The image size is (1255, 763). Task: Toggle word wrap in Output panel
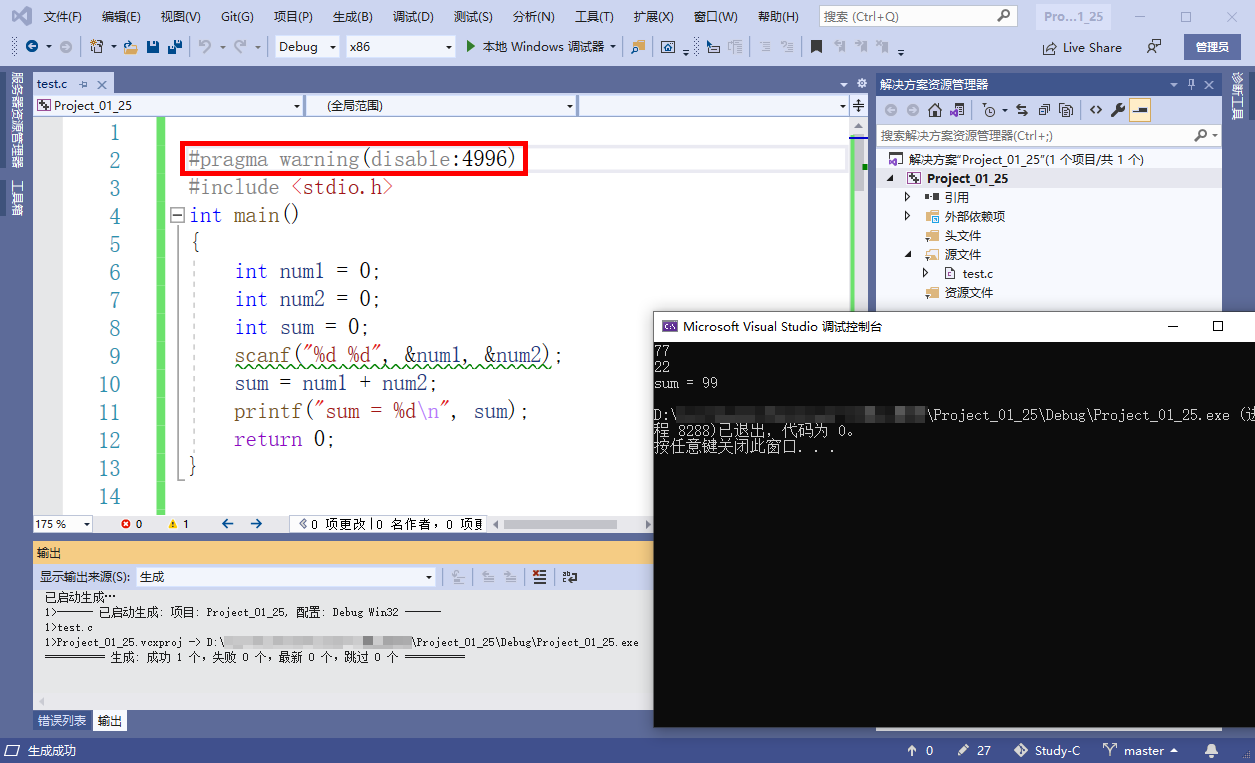coord(570,577)
